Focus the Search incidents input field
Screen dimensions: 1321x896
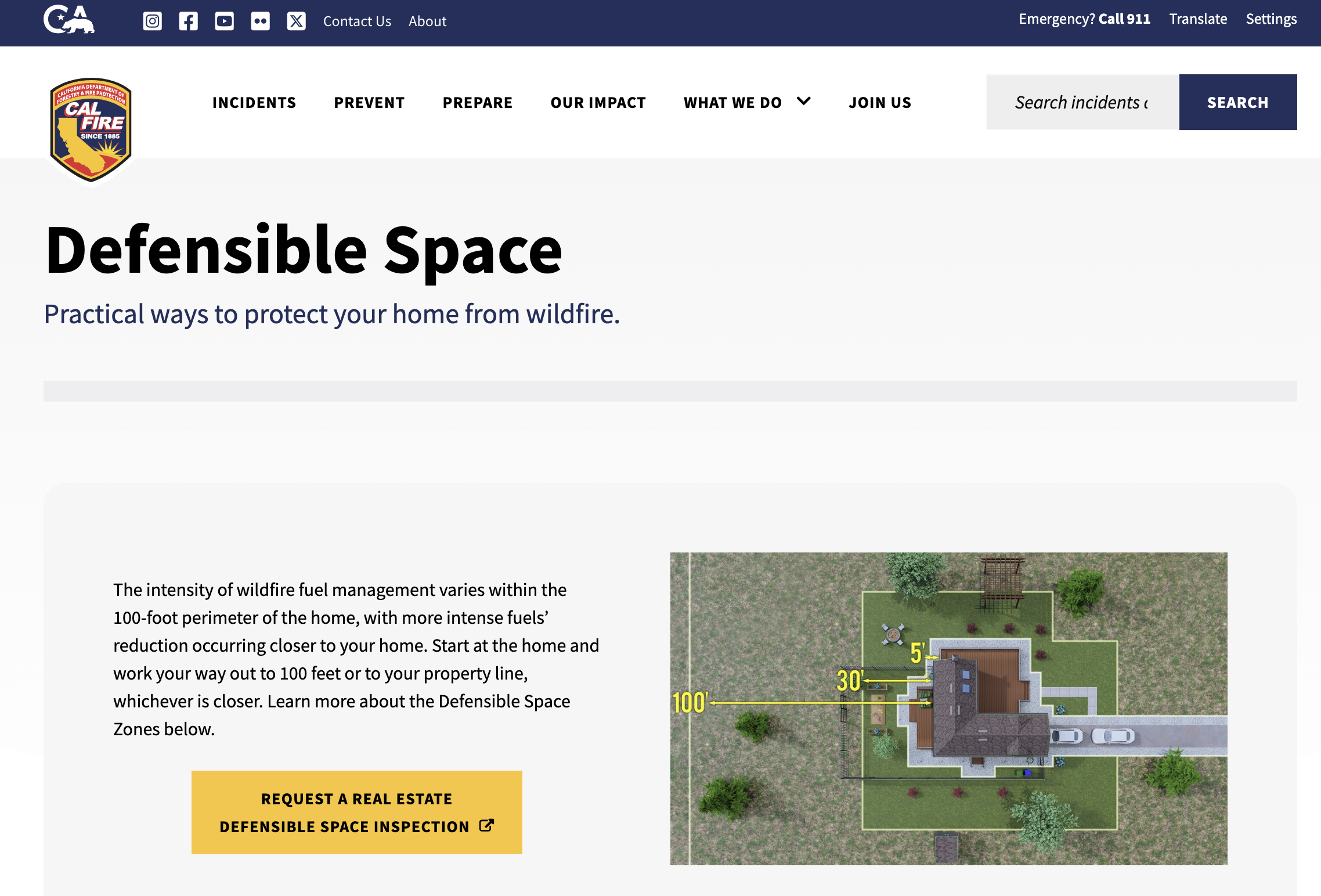pos(1082,102)
